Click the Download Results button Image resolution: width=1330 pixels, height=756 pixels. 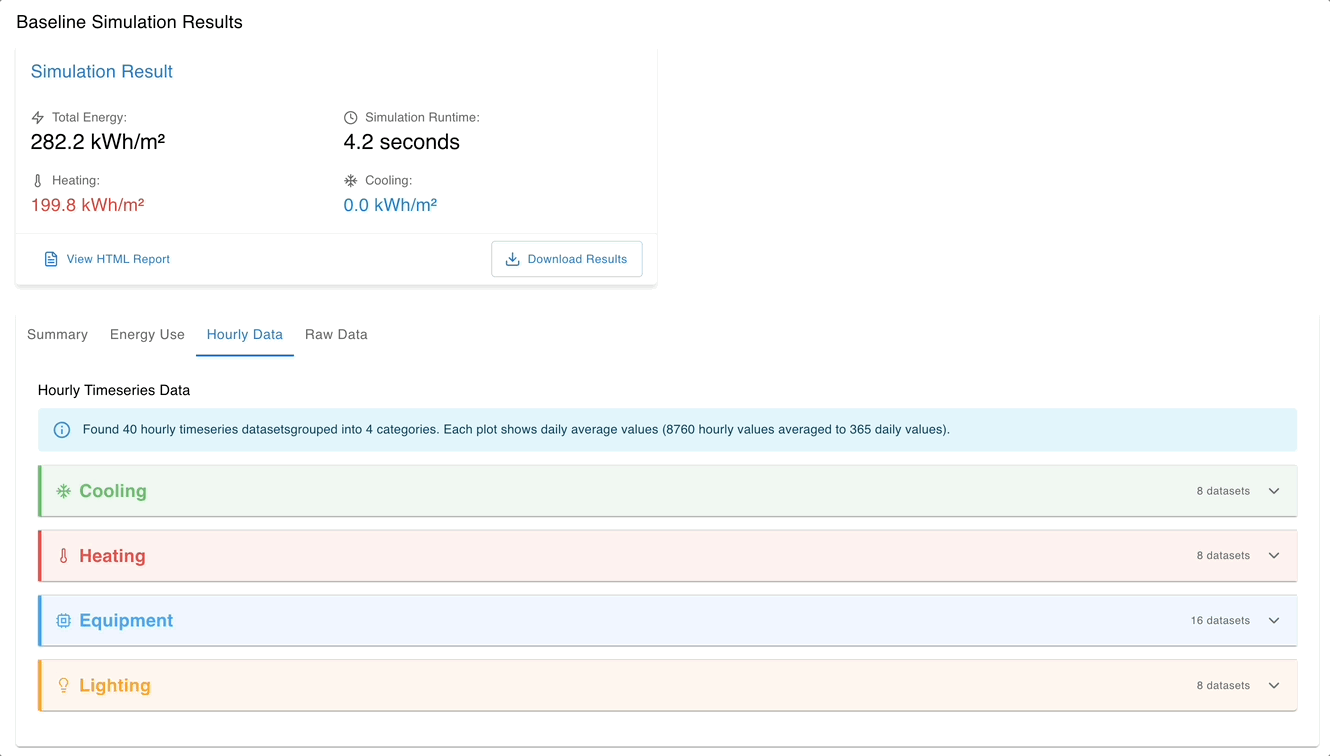pyautogui.click(x=566, y=259)
